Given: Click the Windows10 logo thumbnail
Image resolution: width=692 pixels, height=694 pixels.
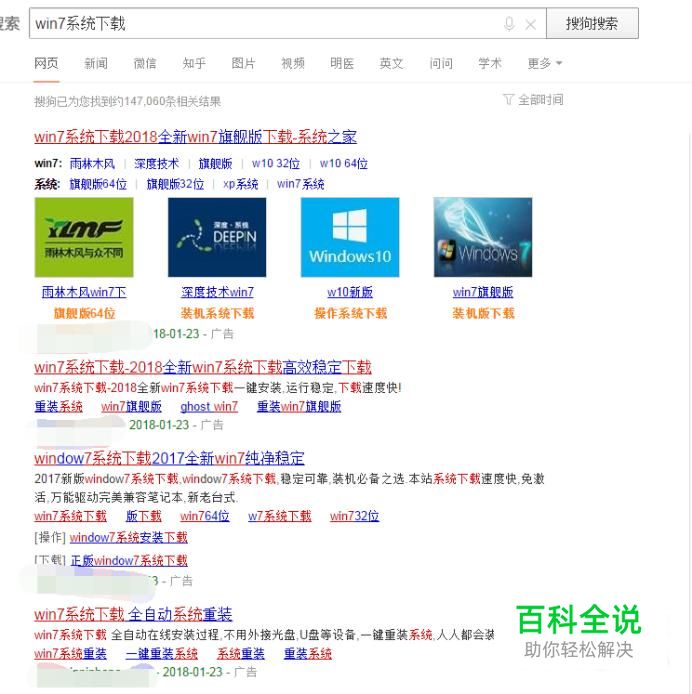Looking at the screenshot, I should click(350, 237).
